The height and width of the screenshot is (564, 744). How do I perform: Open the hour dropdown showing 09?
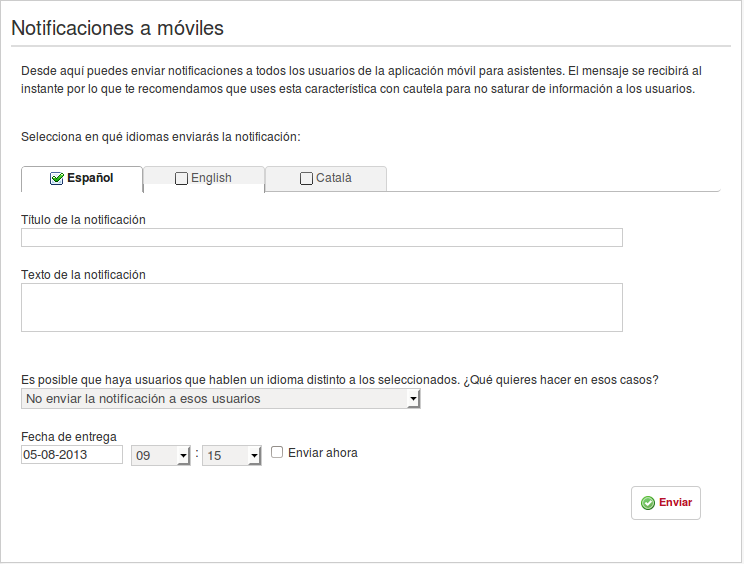[x=160, y=455]
